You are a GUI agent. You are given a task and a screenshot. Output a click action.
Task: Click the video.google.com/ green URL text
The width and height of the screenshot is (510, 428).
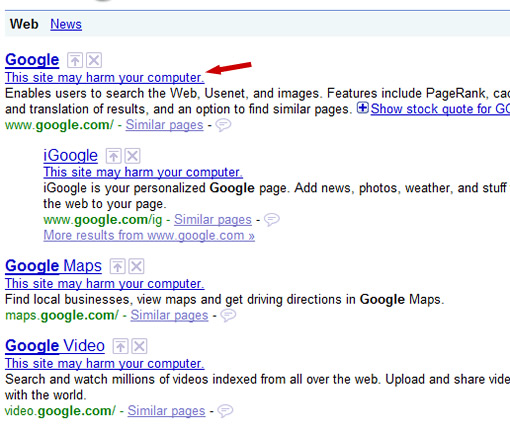[60, 411]
